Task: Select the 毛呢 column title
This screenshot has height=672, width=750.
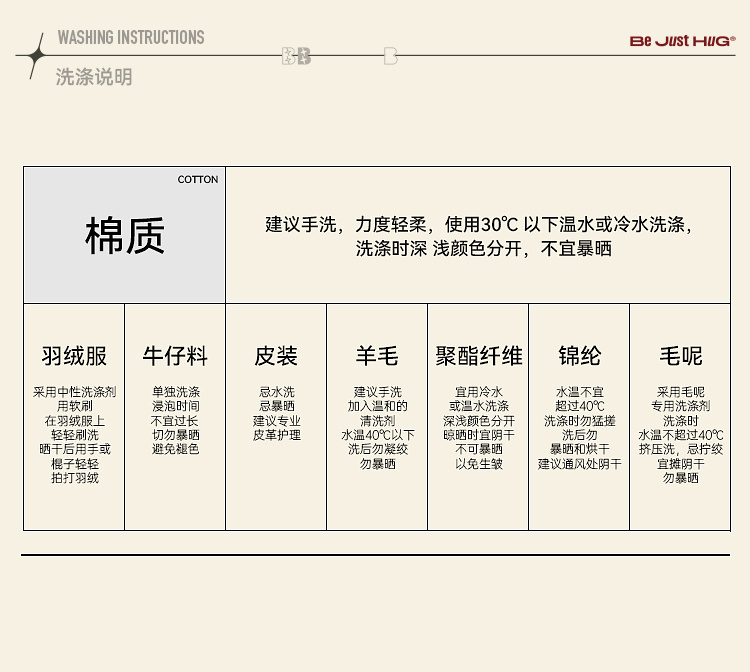Action: point(680,356)
